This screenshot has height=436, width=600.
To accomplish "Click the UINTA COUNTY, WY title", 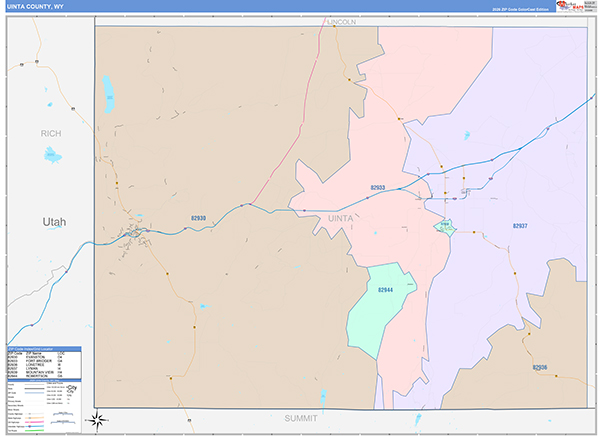I will [35, 7].
